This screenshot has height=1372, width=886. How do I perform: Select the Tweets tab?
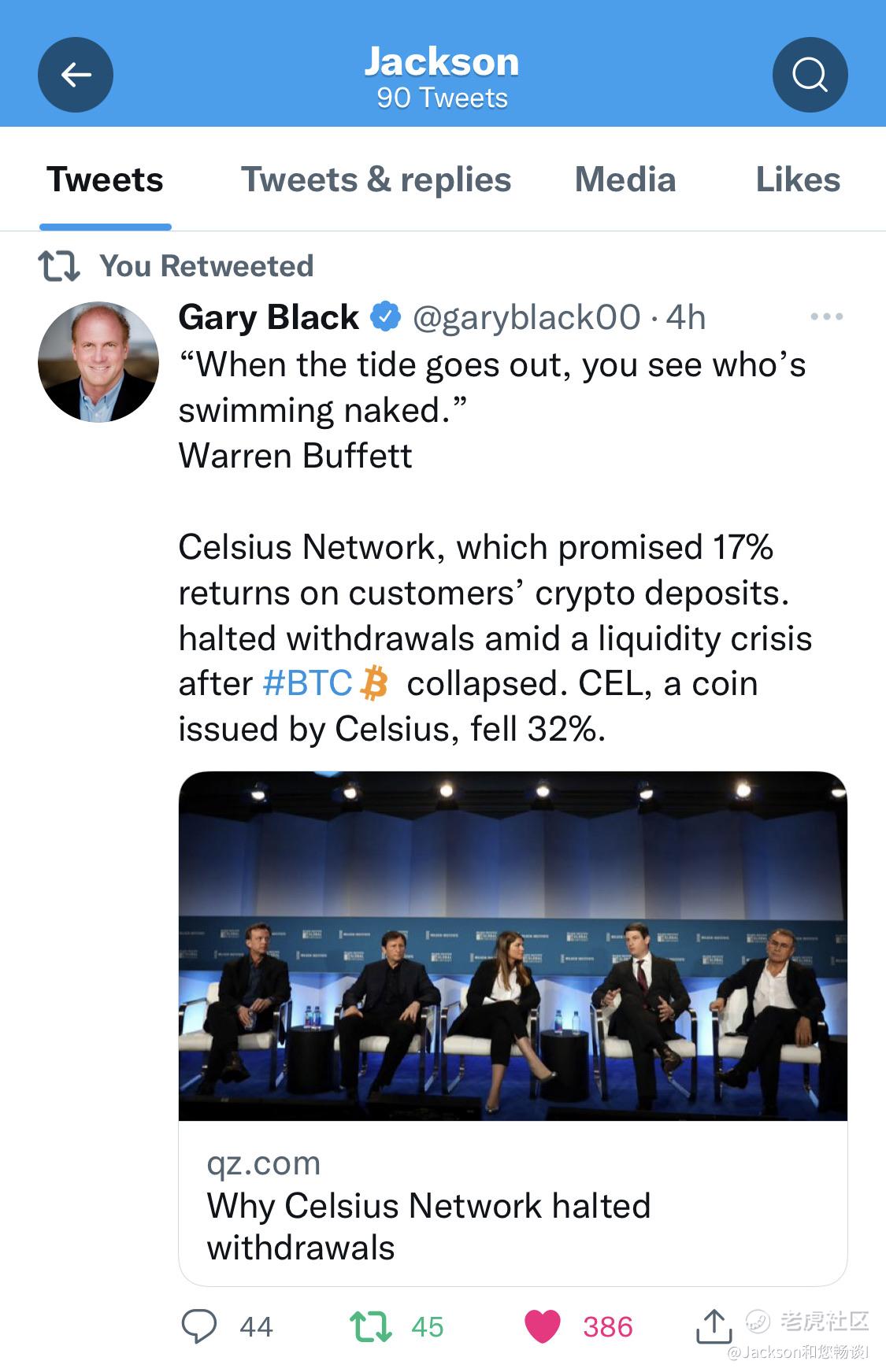[x=105, y=179]
